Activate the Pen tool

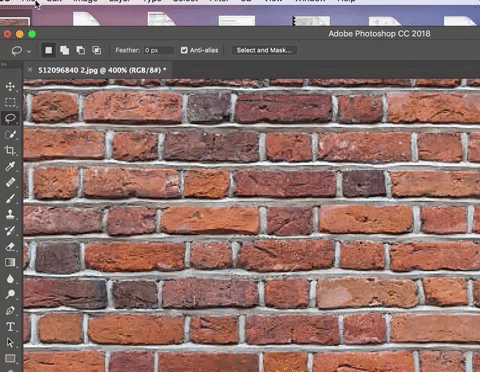(x=10, y=311)
